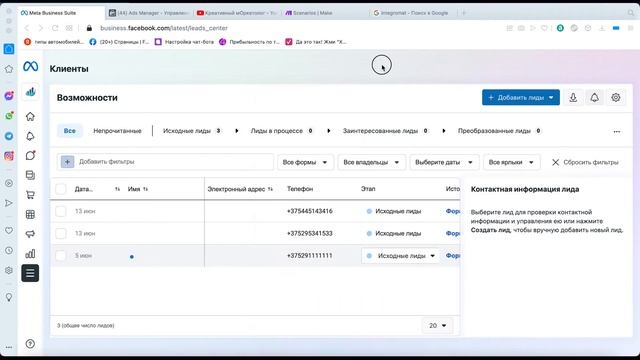Click browser address bar URL
Image resolution: width=640 pixels, height=360 pixels.
tap(164, 28)
